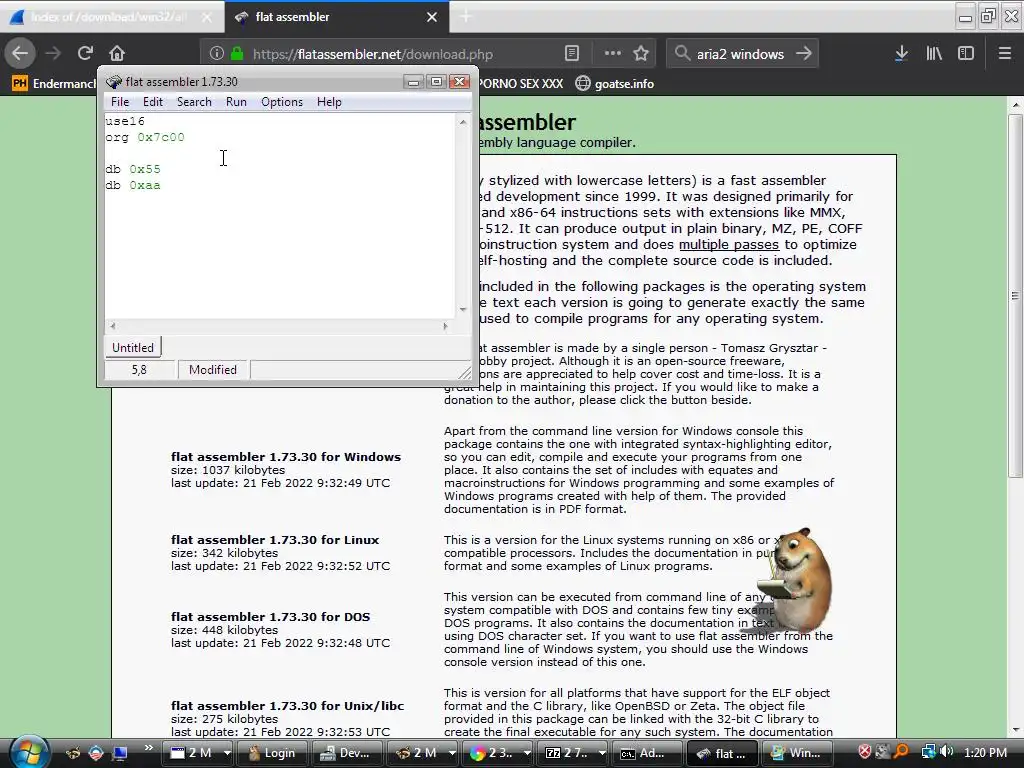Toggle the browser sidebar icon
The width and height of the screenshot is (1024, 768).
(966, 54)
